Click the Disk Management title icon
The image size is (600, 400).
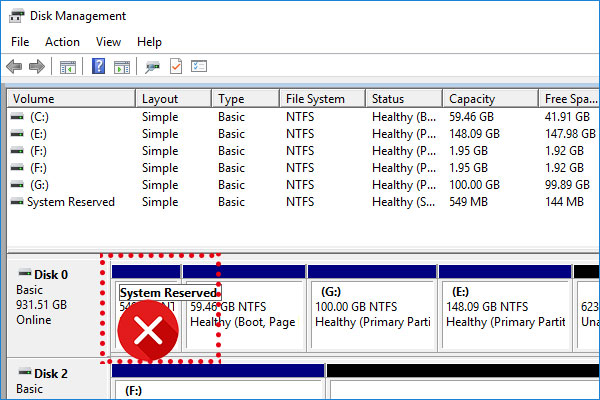[16, 16]
